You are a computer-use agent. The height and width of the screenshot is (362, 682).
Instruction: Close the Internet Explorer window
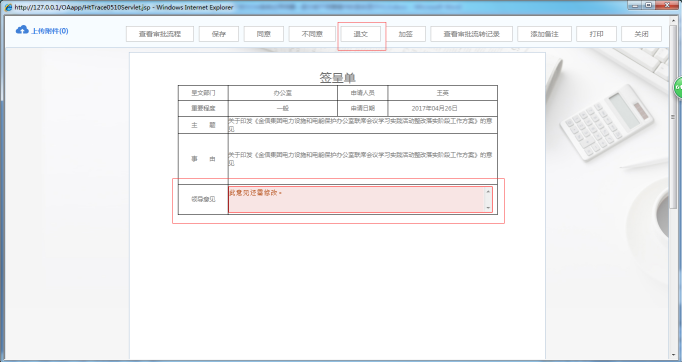coord(667,5)
